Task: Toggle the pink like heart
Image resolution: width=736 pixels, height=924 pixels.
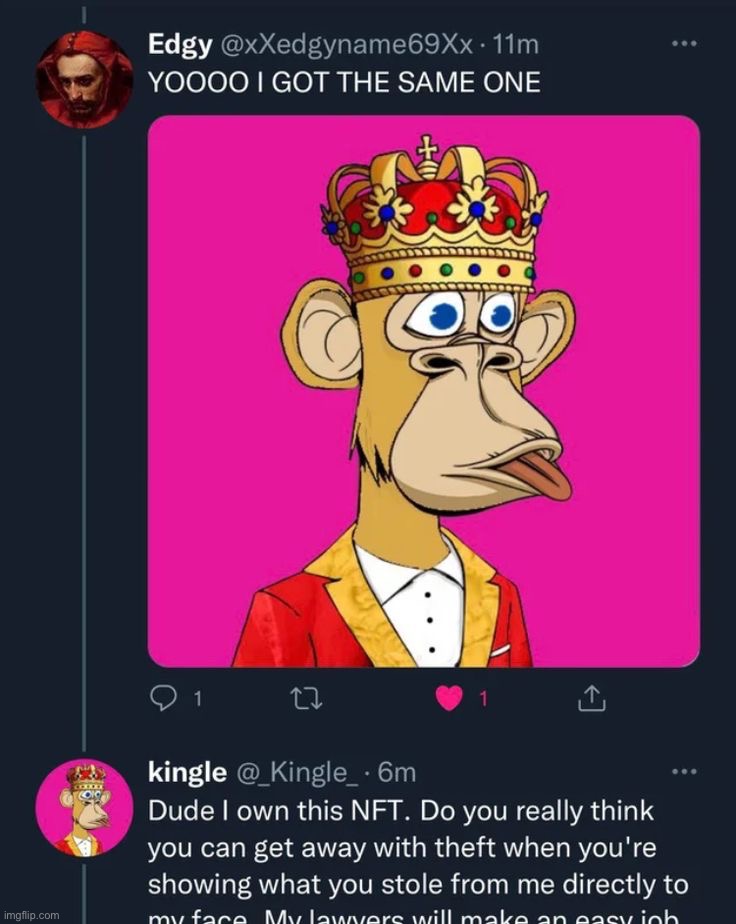Action: [450, 699]
